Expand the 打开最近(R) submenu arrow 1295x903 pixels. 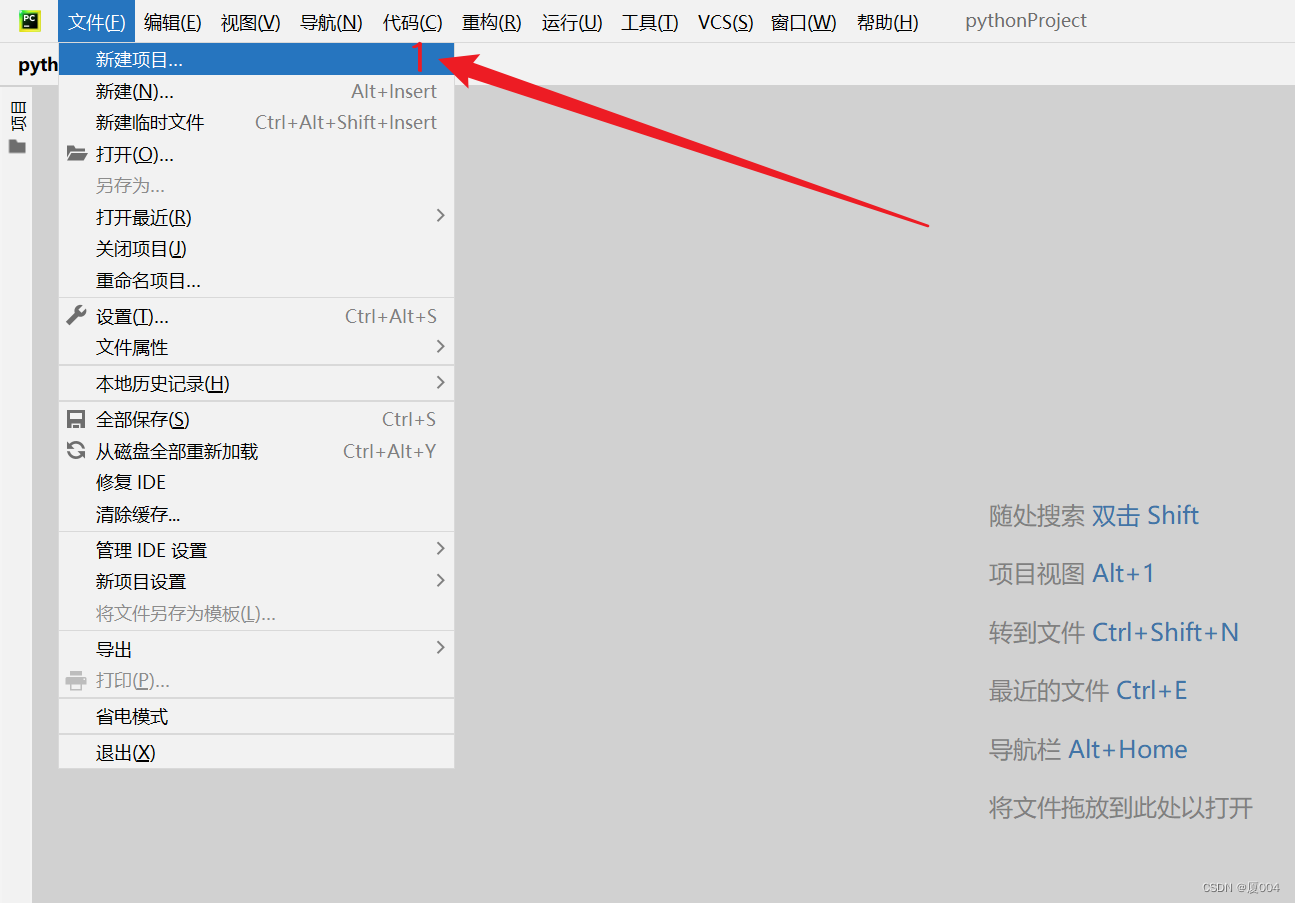tap(440, 216)
